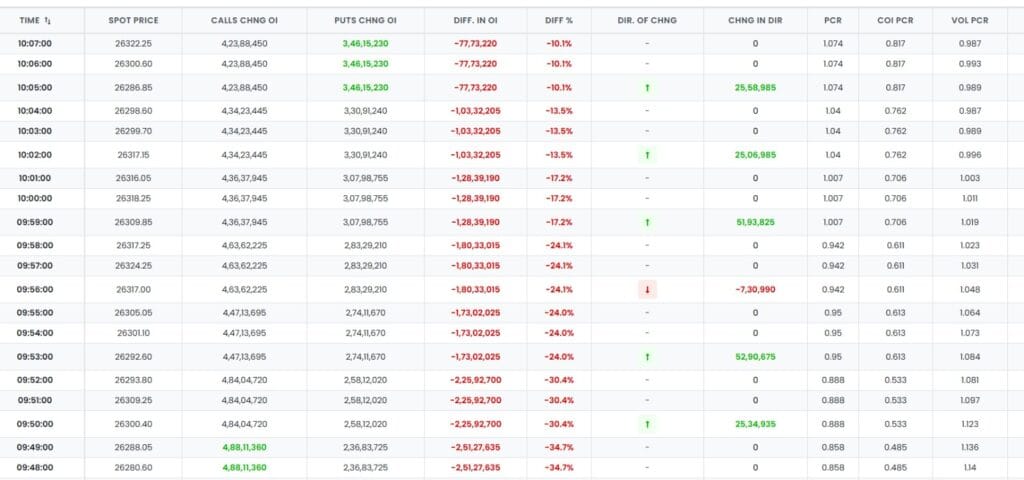Click the sort icon beside TIME header

tap(47, 20)
